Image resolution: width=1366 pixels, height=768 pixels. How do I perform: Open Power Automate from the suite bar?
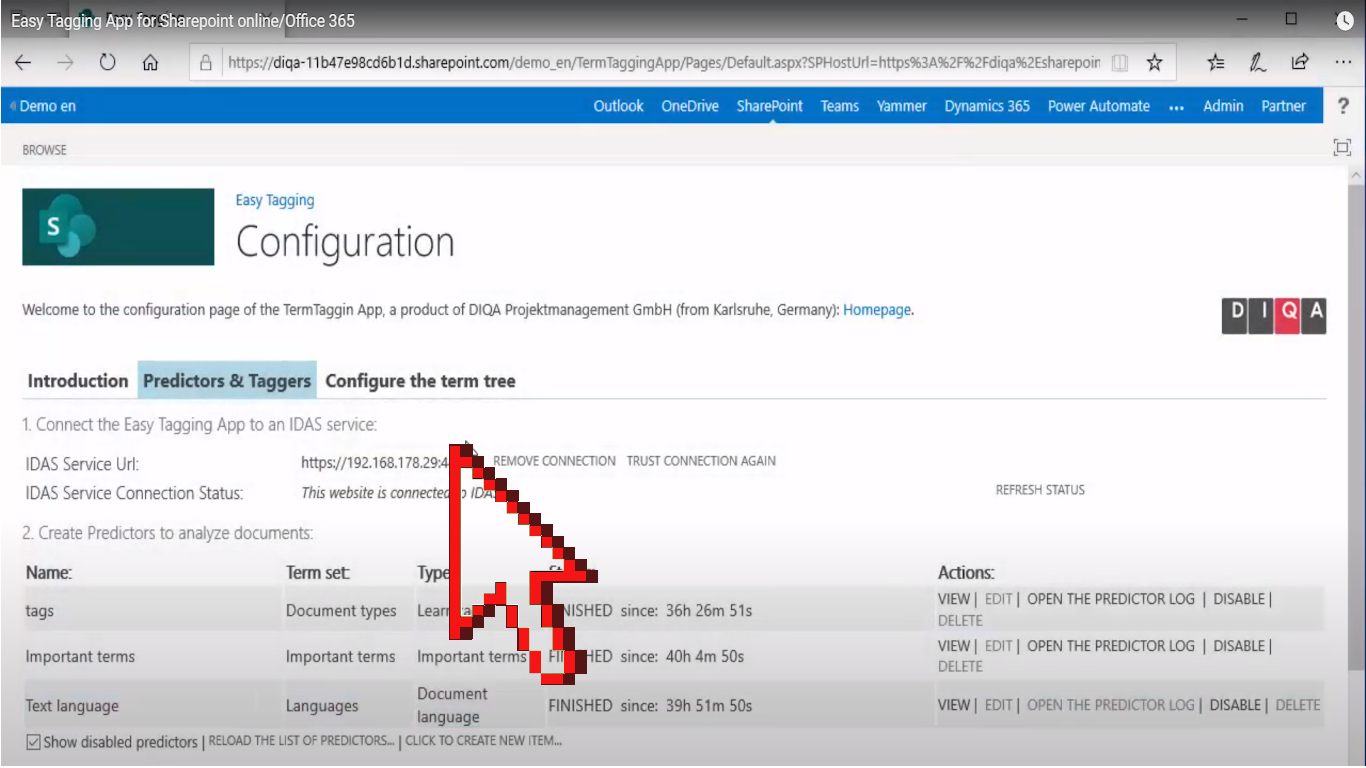pos(1099,106)
